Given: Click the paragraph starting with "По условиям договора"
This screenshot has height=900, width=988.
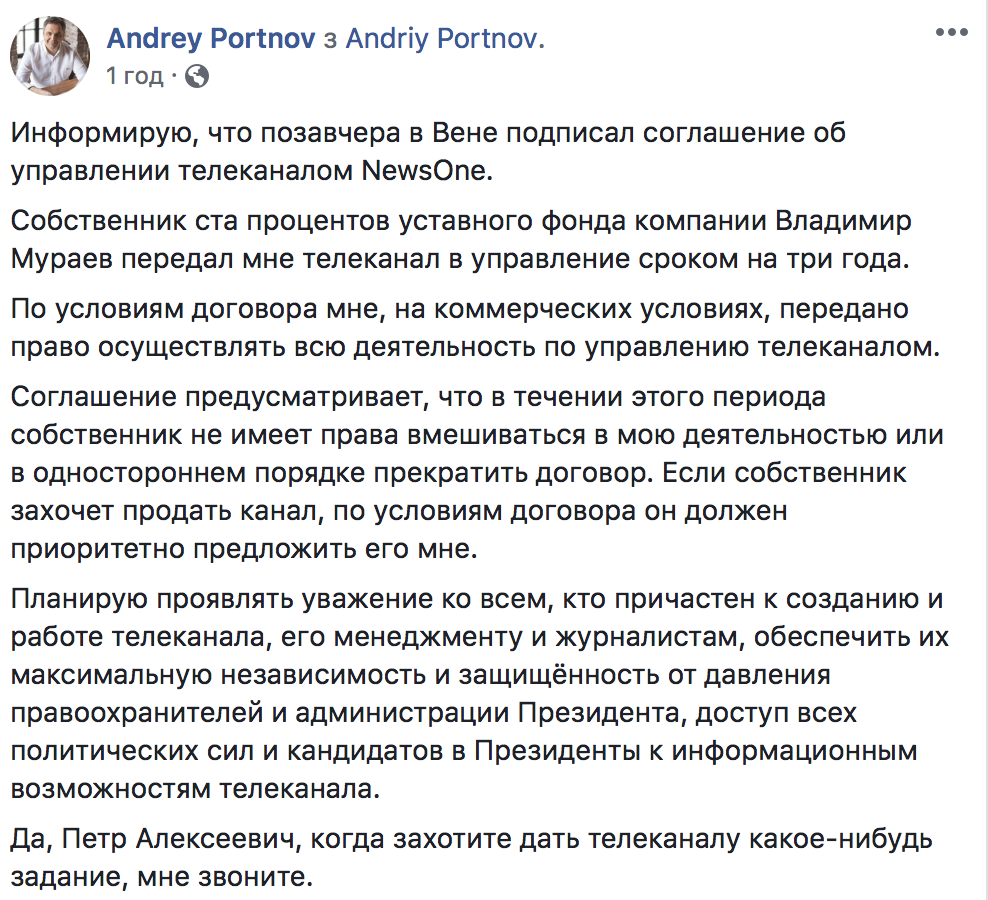Looking at the screenshot, I should pos(476,328).
